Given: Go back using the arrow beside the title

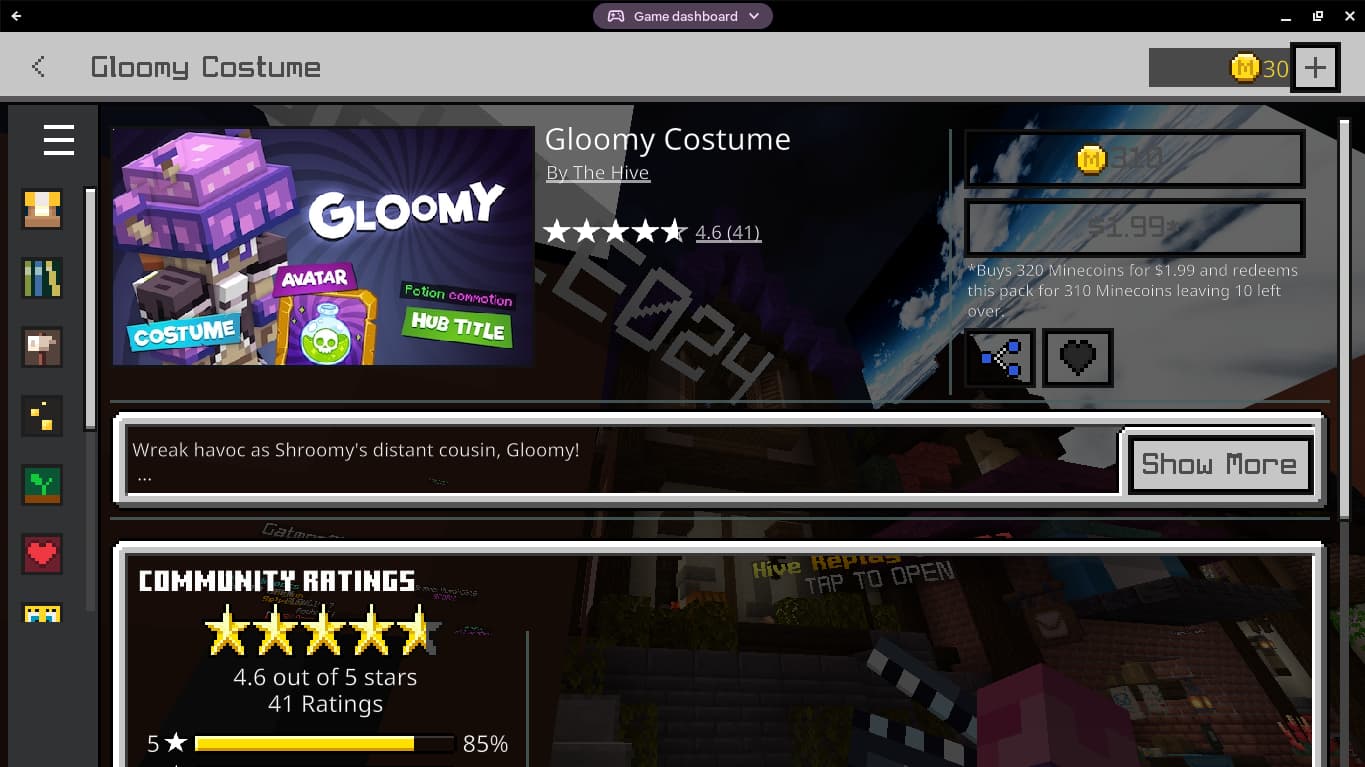Looking at the screenshot, I should 39,67.
